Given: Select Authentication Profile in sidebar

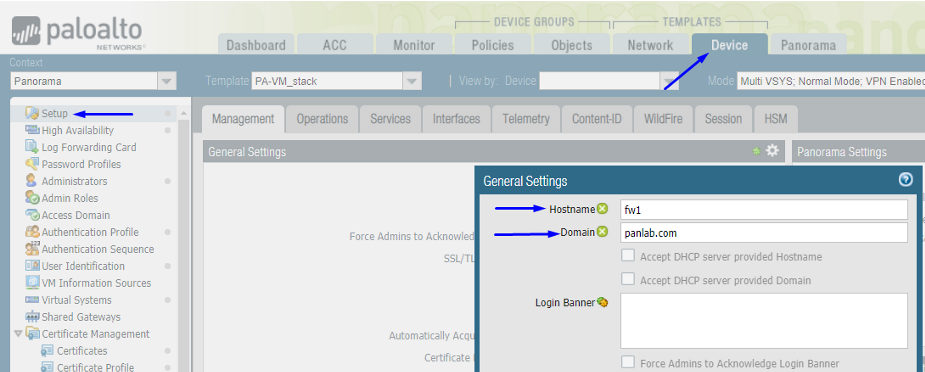Looking at the screenshot, I should pos(90,232).
